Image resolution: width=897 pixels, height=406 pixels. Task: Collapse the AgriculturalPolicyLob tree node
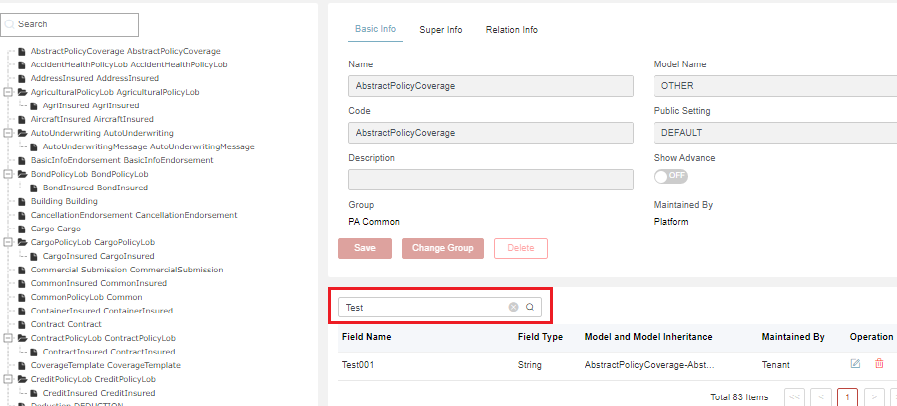click(7, 92)
